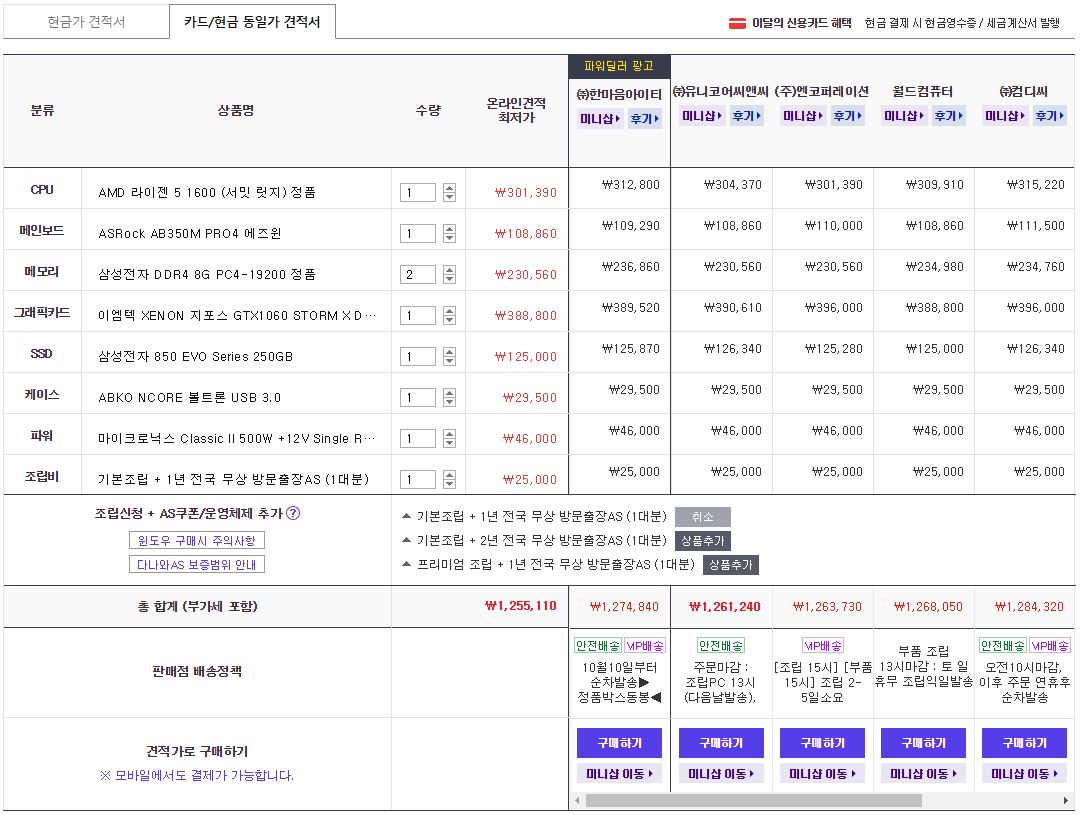Viewport: 1084px width, 815px height.
Task: Click the help question mark icon
Action: (x=293, y=513)
